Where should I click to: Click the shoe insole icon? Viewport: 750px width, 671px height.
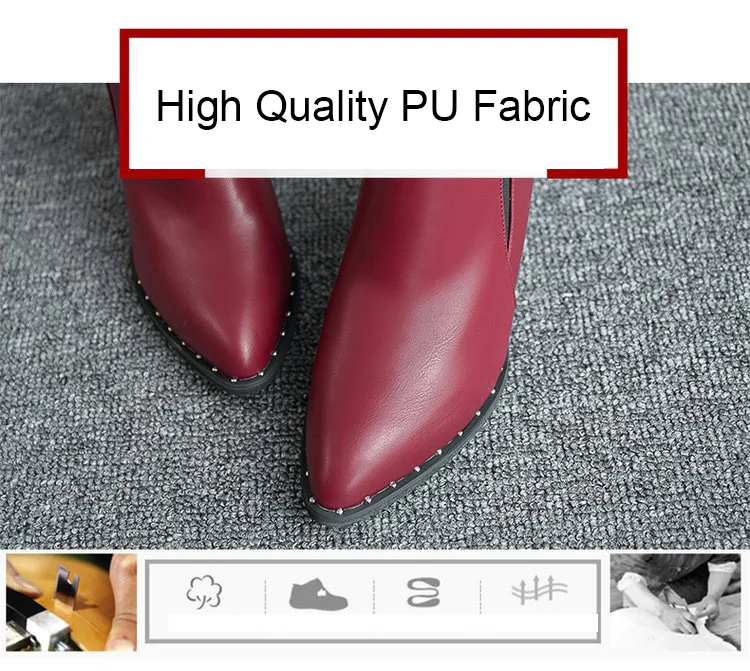(424, 593)
